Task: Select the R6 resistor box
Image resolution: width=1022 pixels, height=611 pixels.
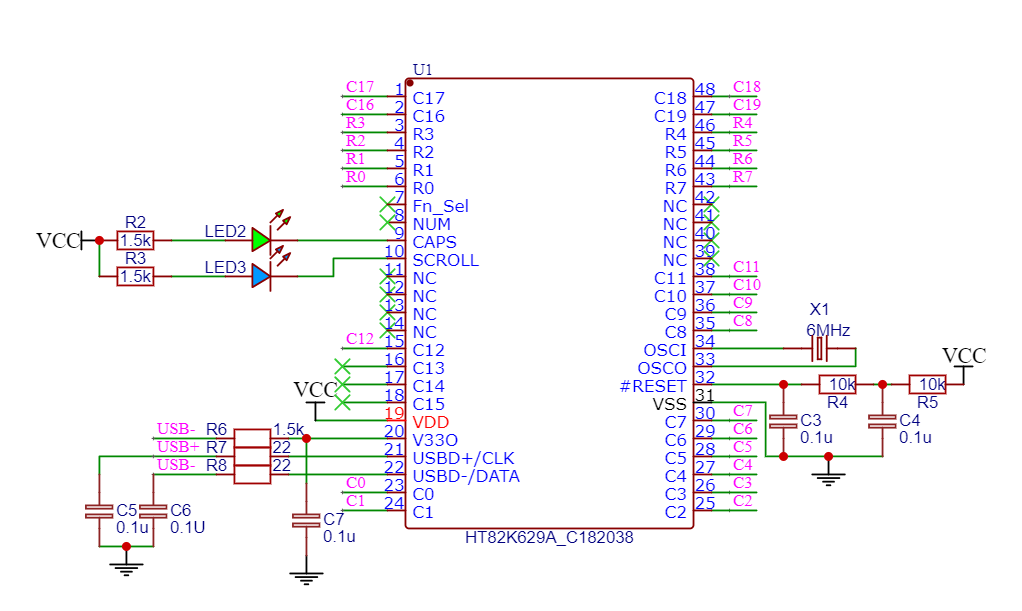Action: [252, 438]
